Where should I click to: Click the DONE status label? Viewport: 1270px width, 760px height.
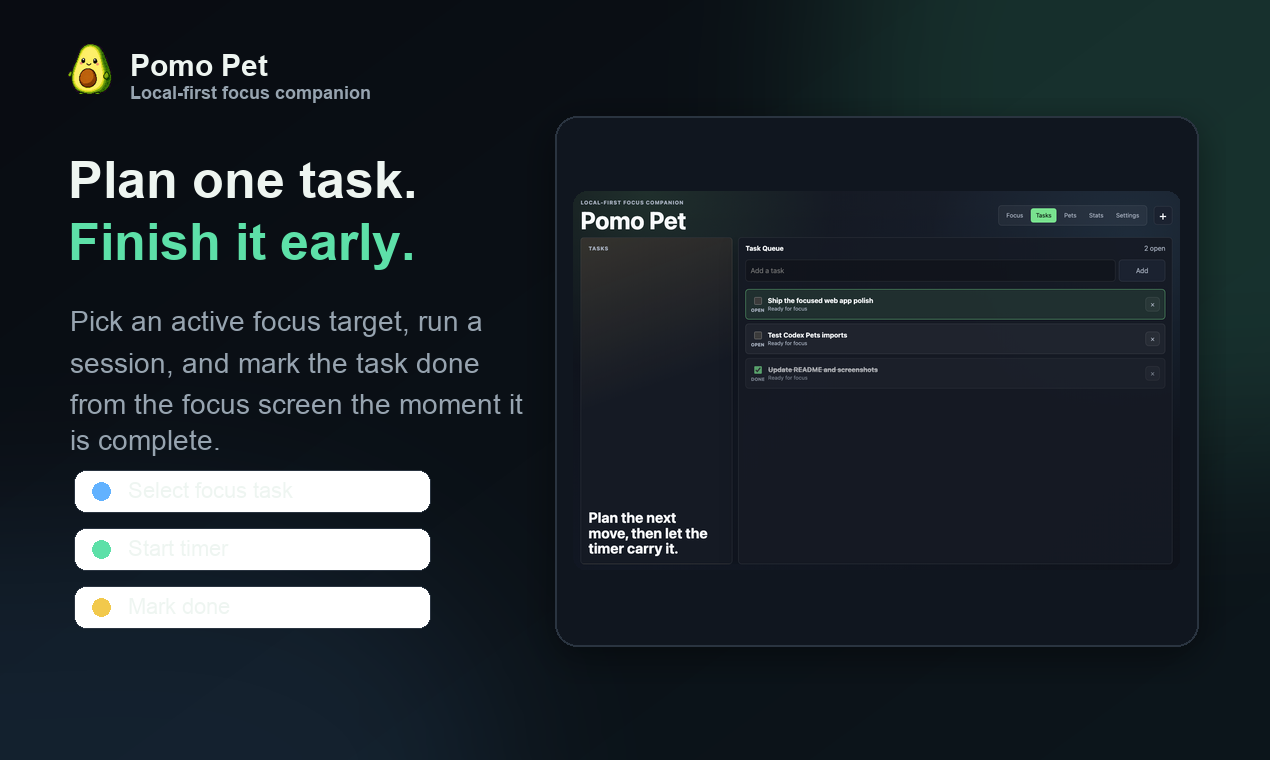click(758, 379)
